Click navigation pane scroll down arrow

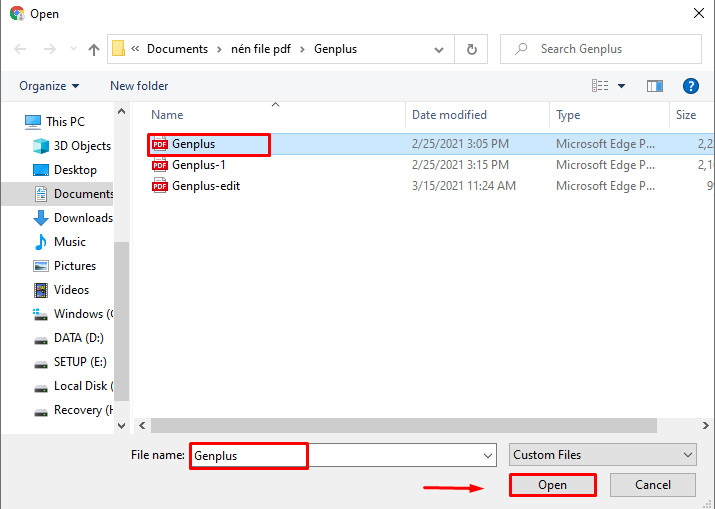[x=121, y=426]
